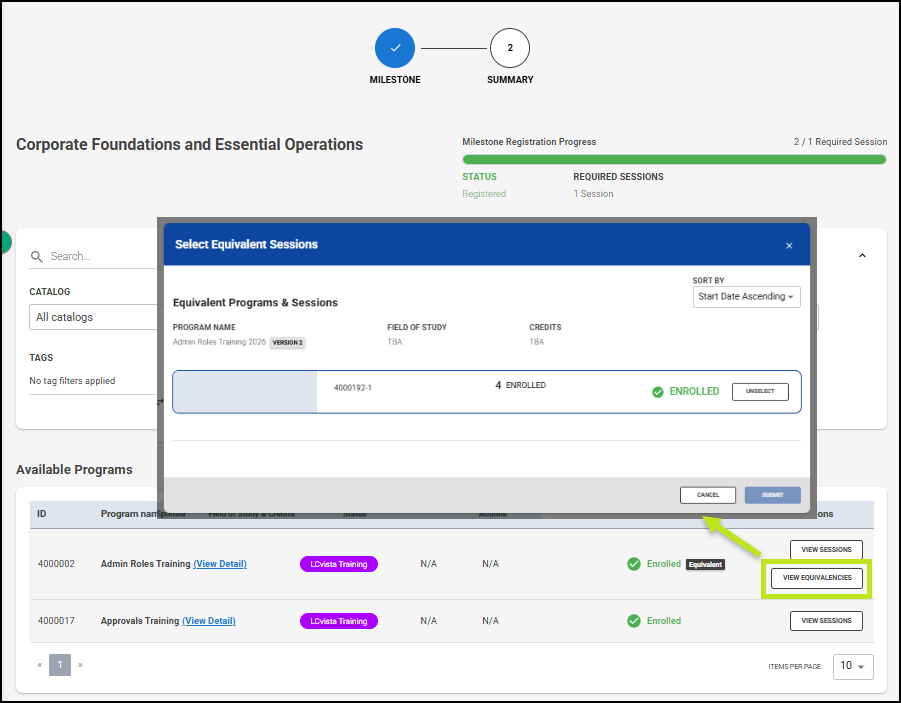
Task: Change items per page dropdown
Action: 852,666
